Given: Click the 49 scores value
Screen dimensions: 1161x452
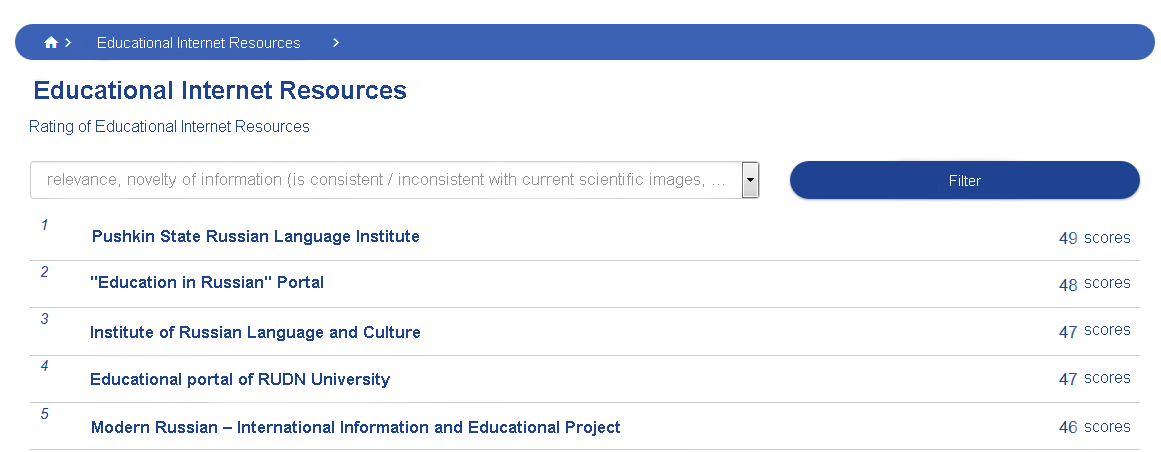Looking at the screenshot, I should 1094,238.
